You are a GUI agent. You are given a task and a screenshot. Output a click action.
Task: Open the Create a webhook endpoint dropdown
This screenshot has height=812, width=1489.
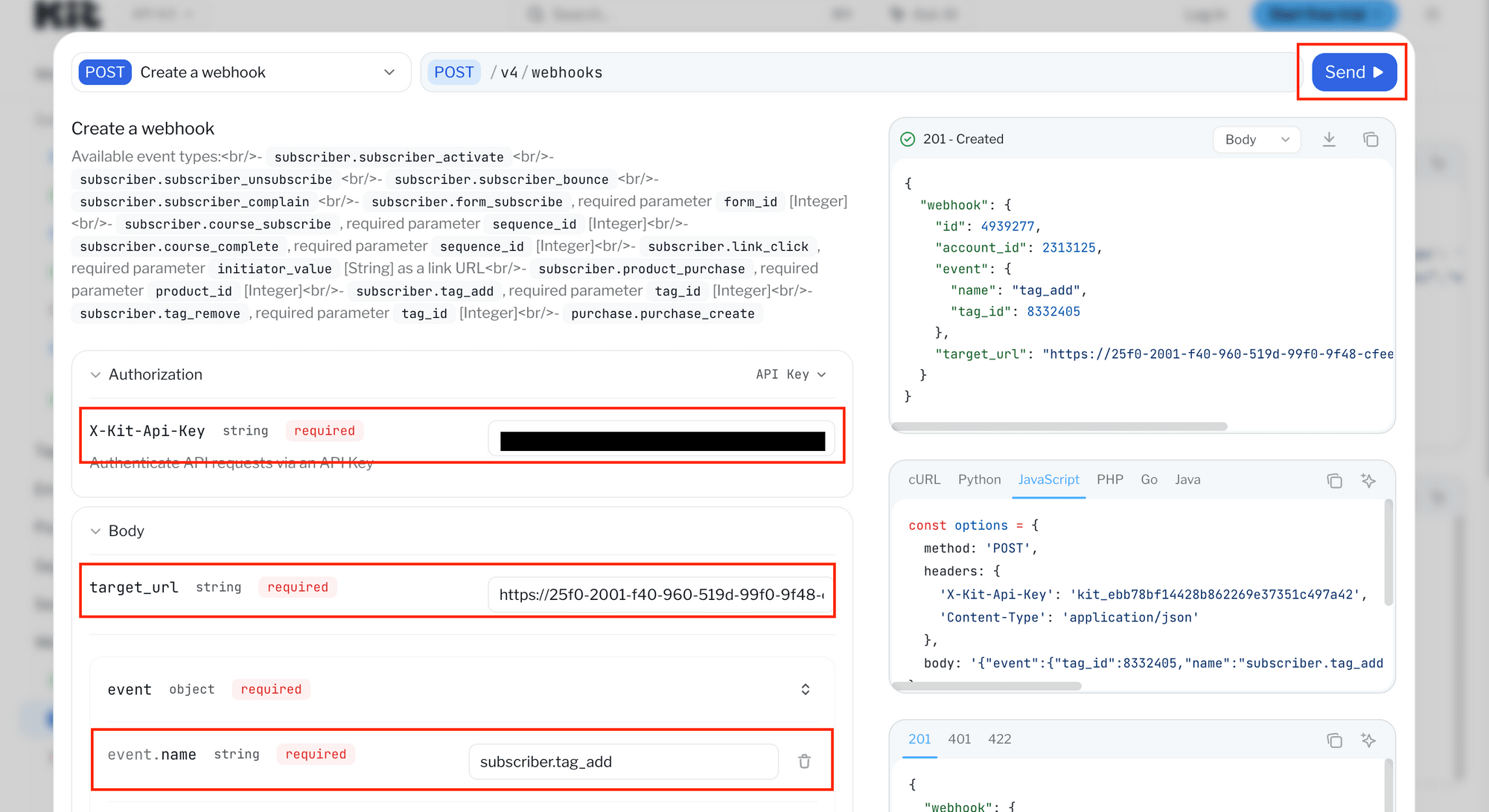pyautogui.click(x=241, y=72)
